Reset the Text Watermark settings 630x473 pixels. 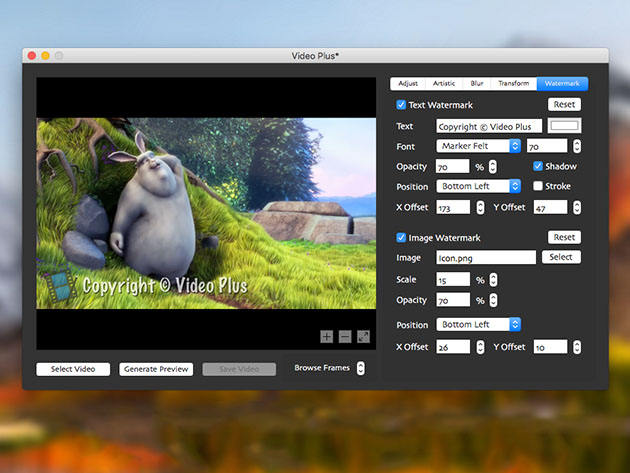(564, 104)
